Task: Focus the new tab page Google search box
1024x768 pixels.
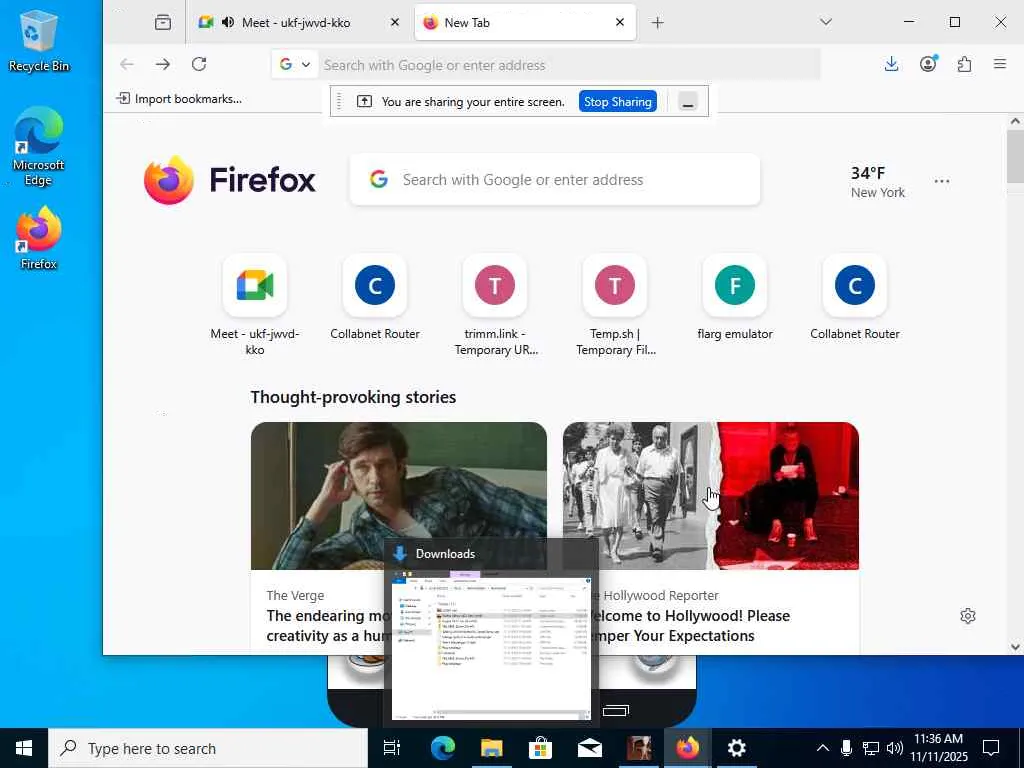Action: [x=555, y=180]
